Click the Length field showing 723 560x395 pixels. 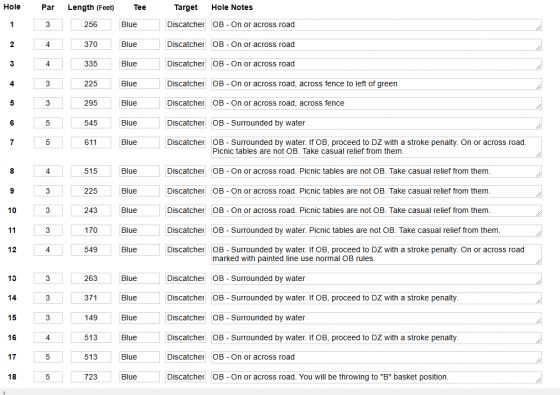[x=91, y=377]
